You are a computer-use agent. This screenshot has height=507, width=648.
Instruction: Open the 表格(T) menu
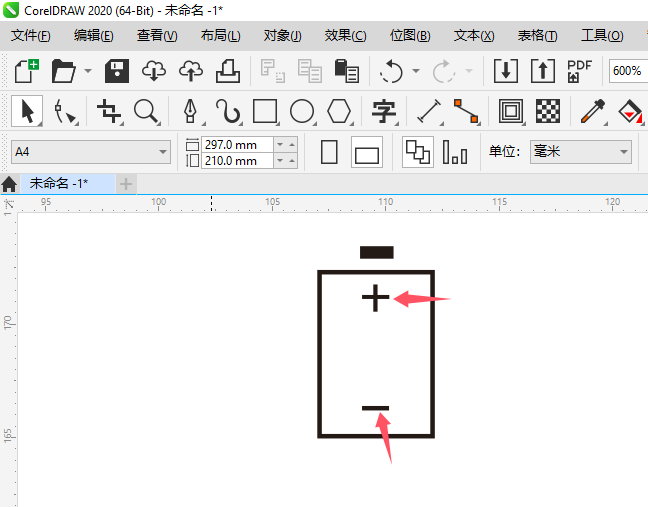(538, 36)
